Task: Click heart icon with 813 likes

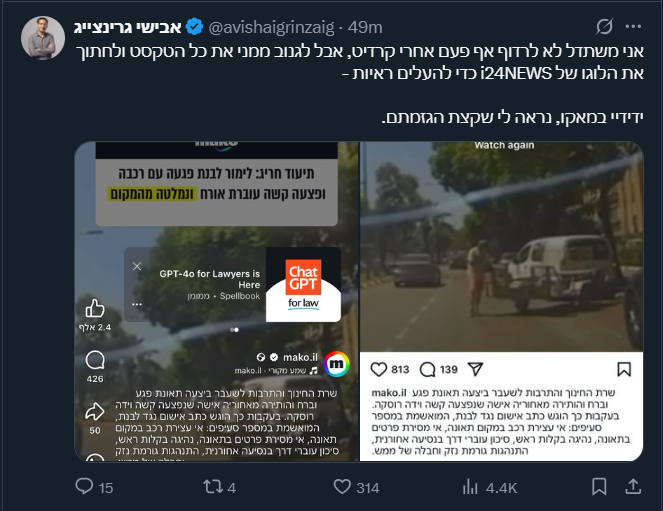Action: click(x=378, y=369)
